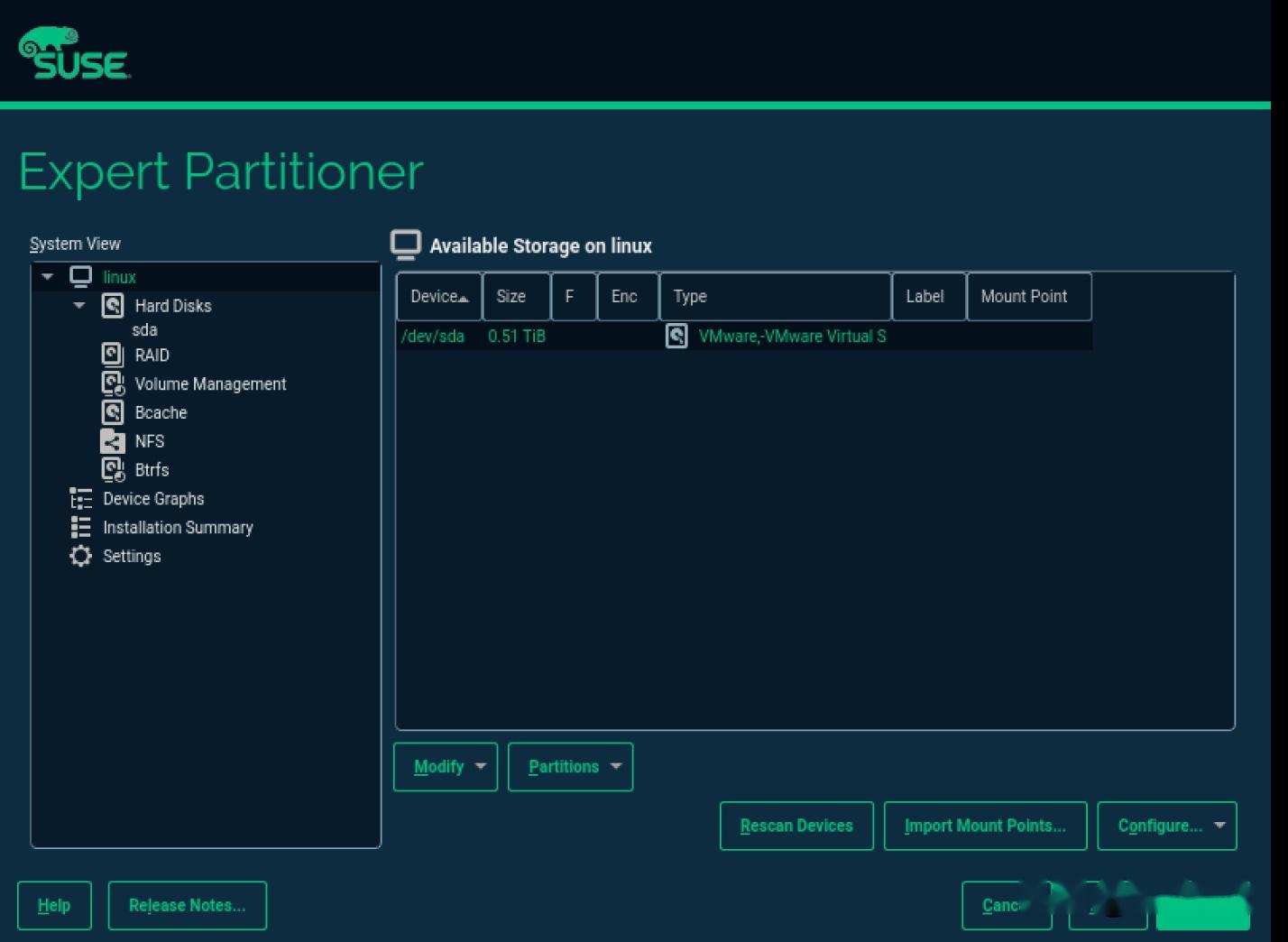Select the Volume Management icon
Viewport: 1288px width, 942px height.
point(112,383)
